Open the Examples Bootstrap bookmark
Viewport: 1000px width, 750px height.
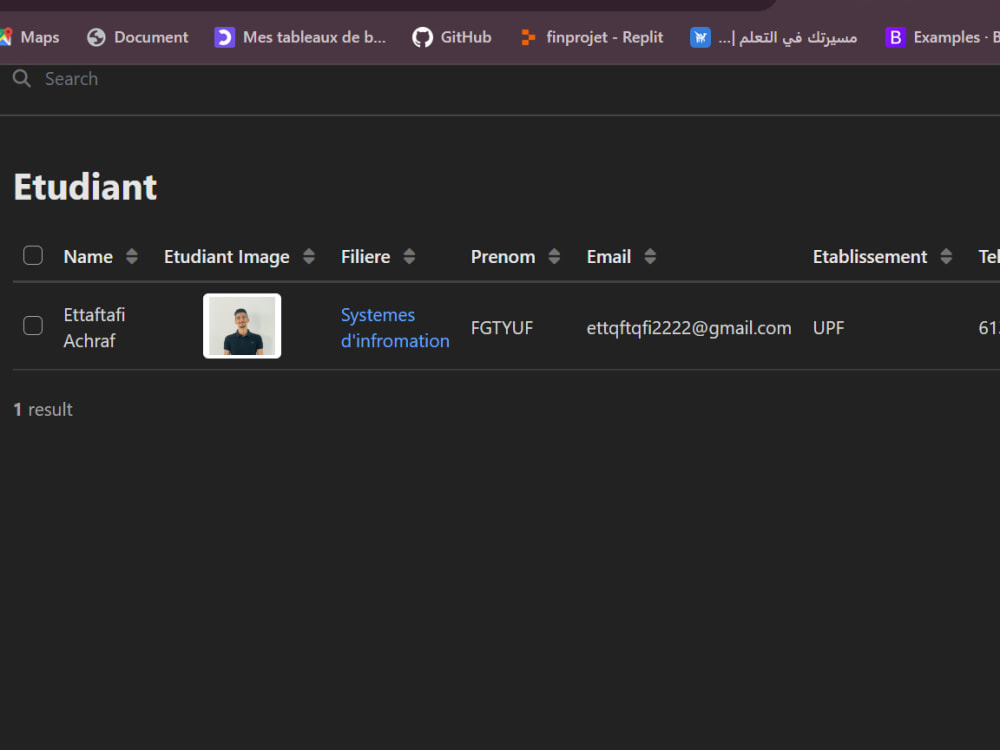coord(942,37)
